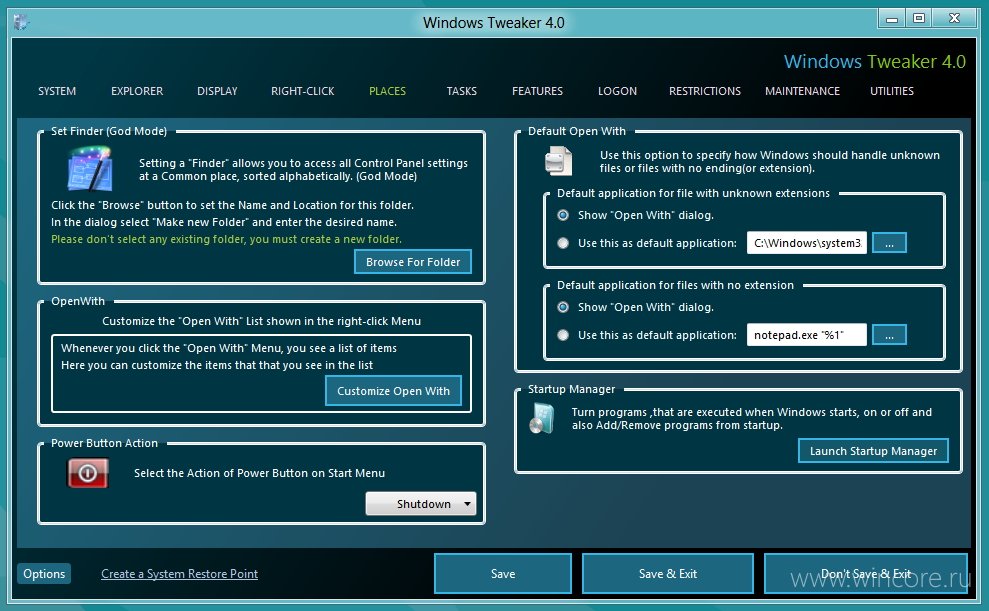Open the Options button

coord(44,574)
